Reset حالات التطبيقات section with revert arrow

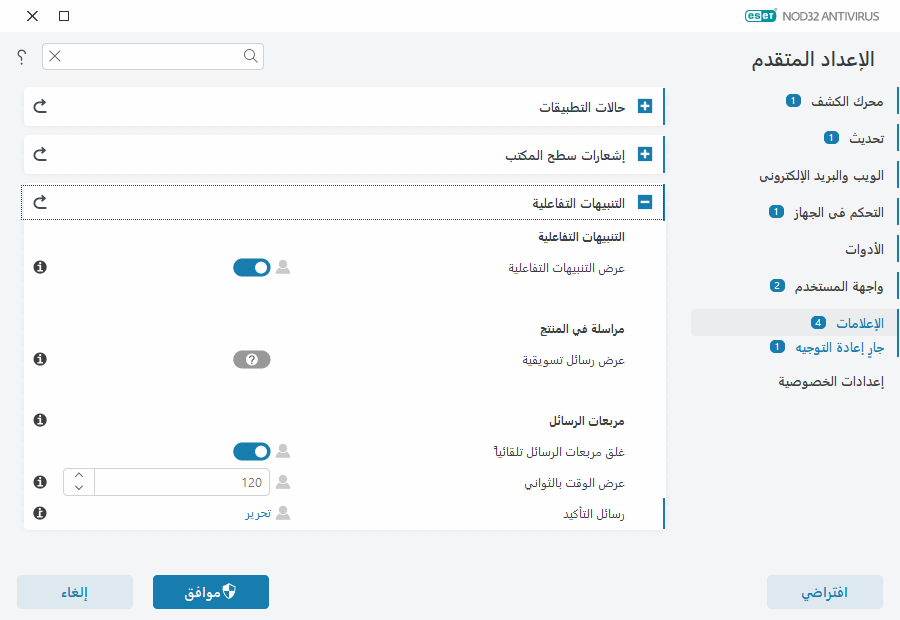click(x=40, y=106)
